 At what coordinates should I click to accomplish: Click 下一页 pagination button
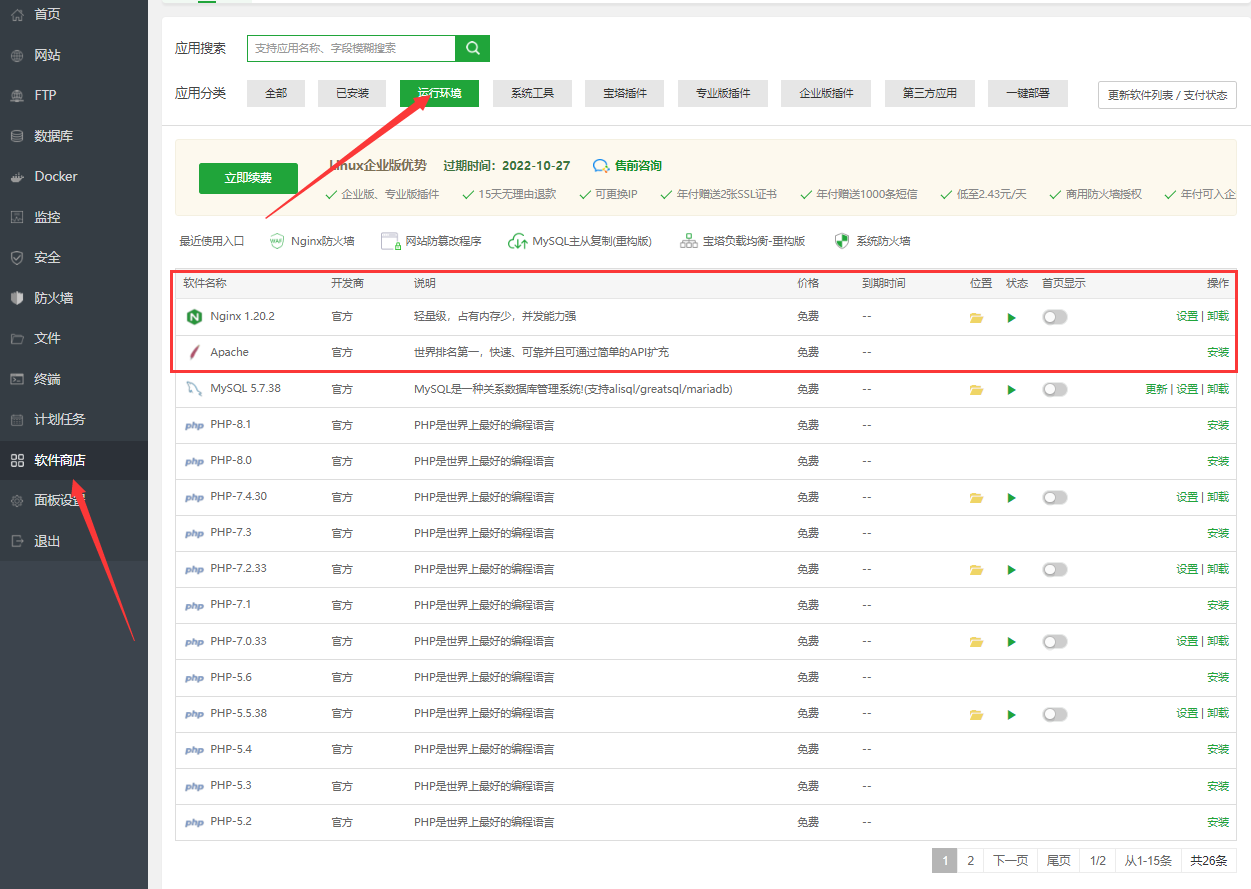tap(1010, 860)
